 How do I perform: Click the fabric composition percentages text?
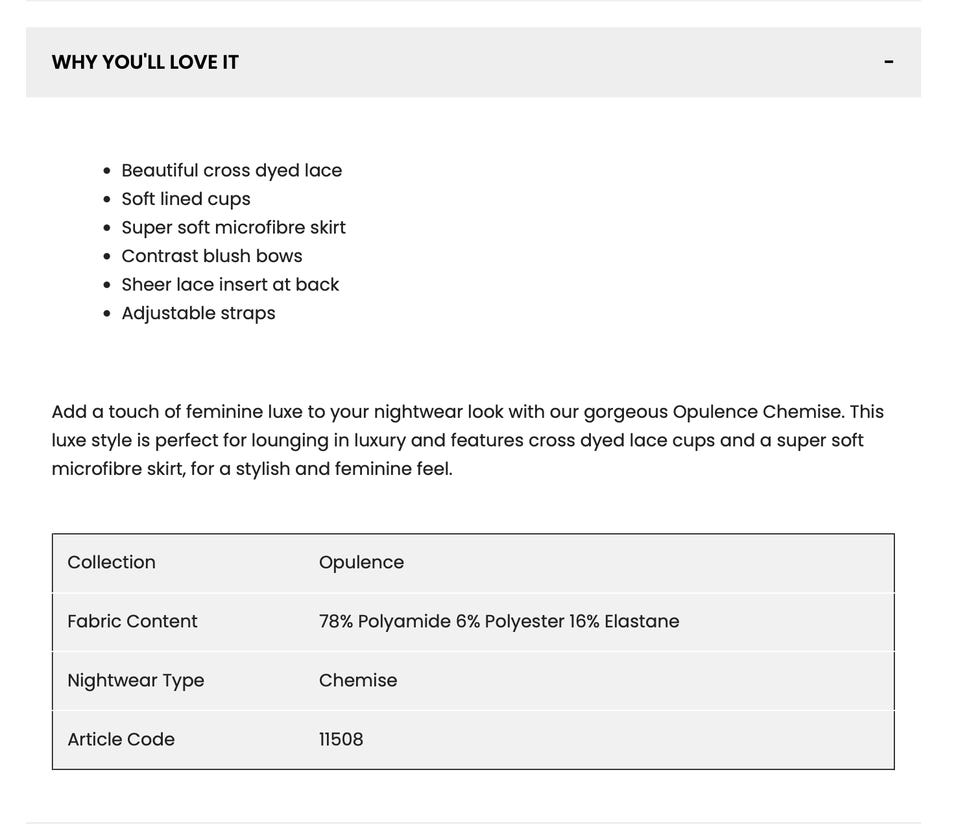pos(499,621)
